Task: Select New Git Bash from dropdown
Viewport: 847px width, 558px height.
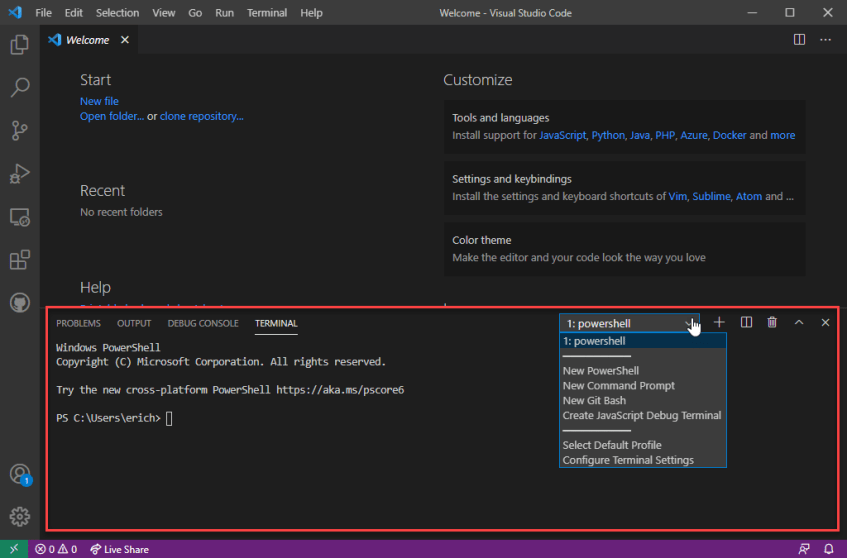Action: (594, 400)
